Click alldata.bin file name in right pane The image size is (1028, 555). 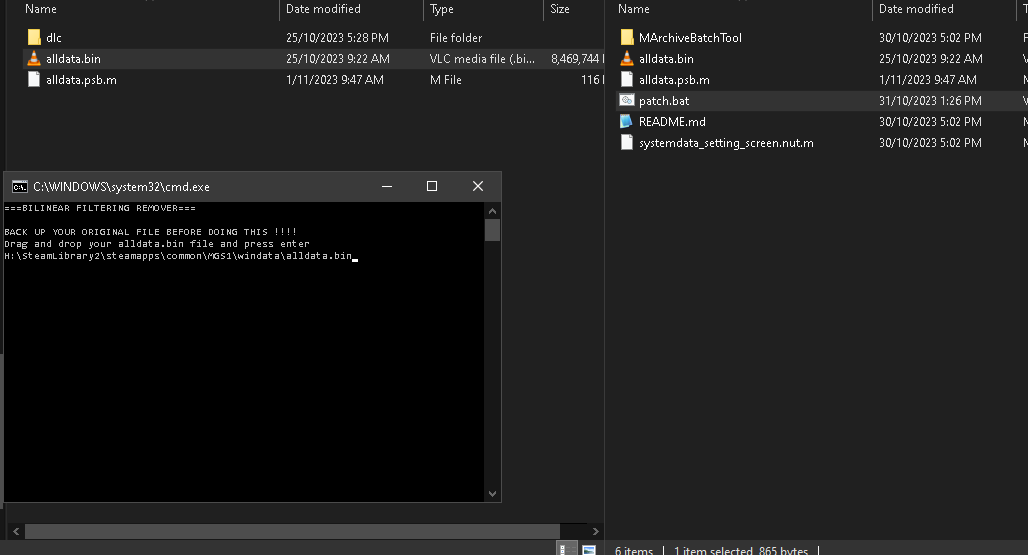tap(666, 58)
